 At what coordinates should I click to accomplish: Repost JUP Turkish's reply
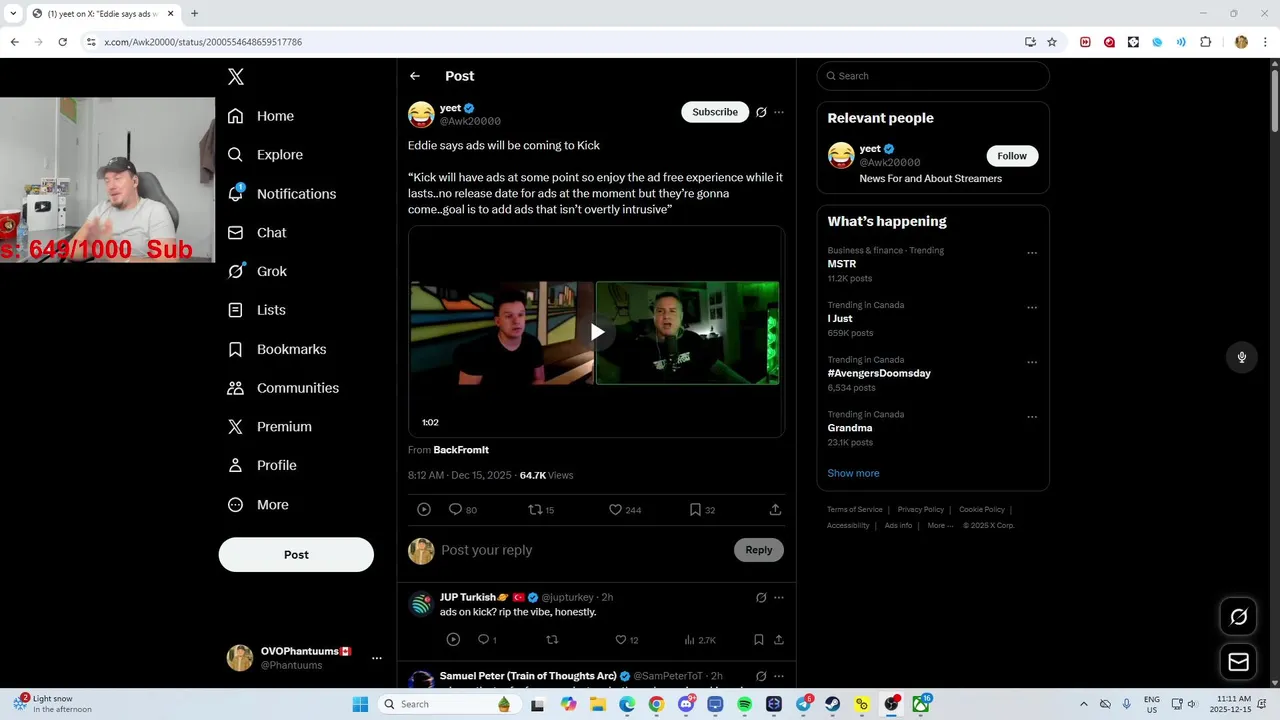click(552, 640)
